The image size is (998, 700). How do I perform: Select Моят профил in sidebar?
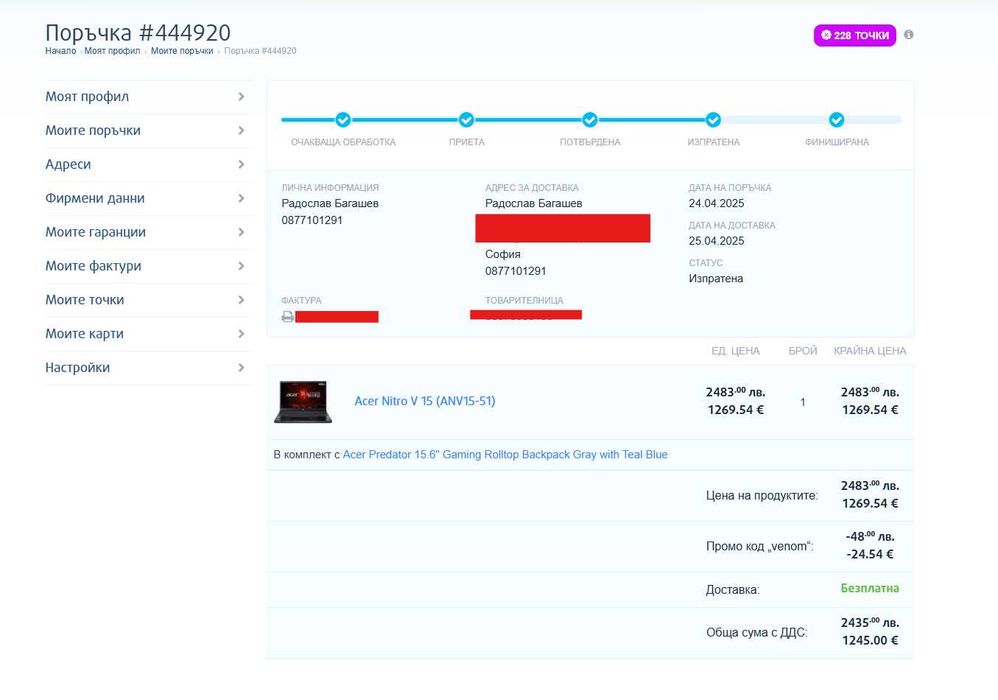87,97
